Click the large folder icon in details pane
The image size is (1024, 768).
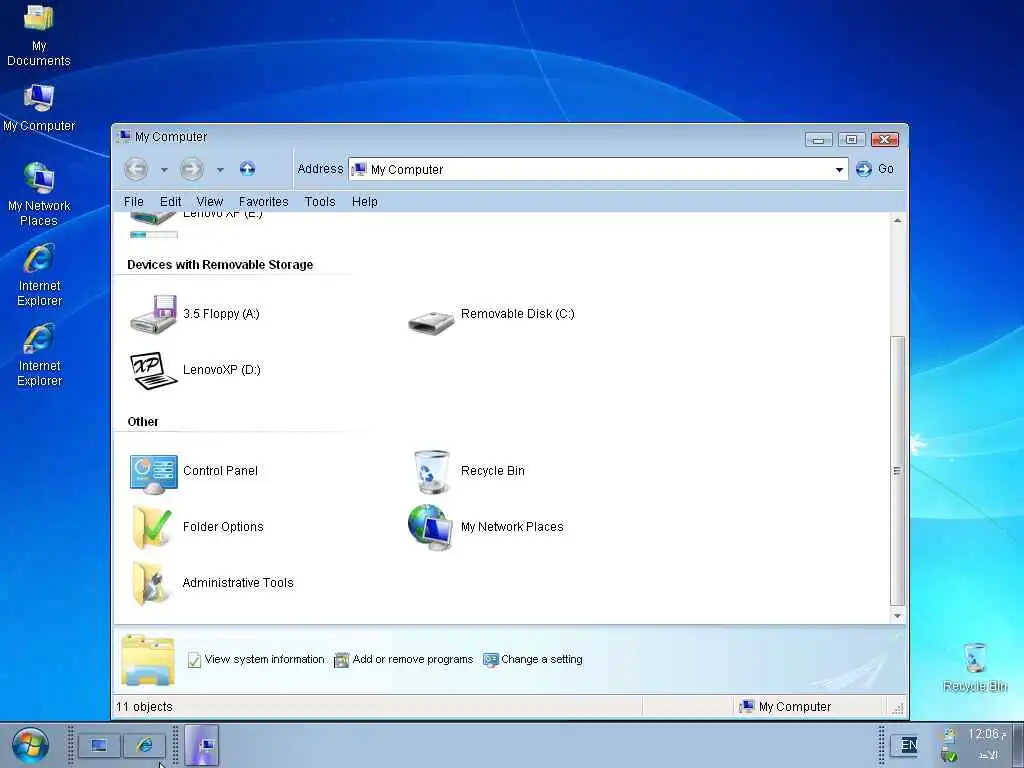click(148, 660)
